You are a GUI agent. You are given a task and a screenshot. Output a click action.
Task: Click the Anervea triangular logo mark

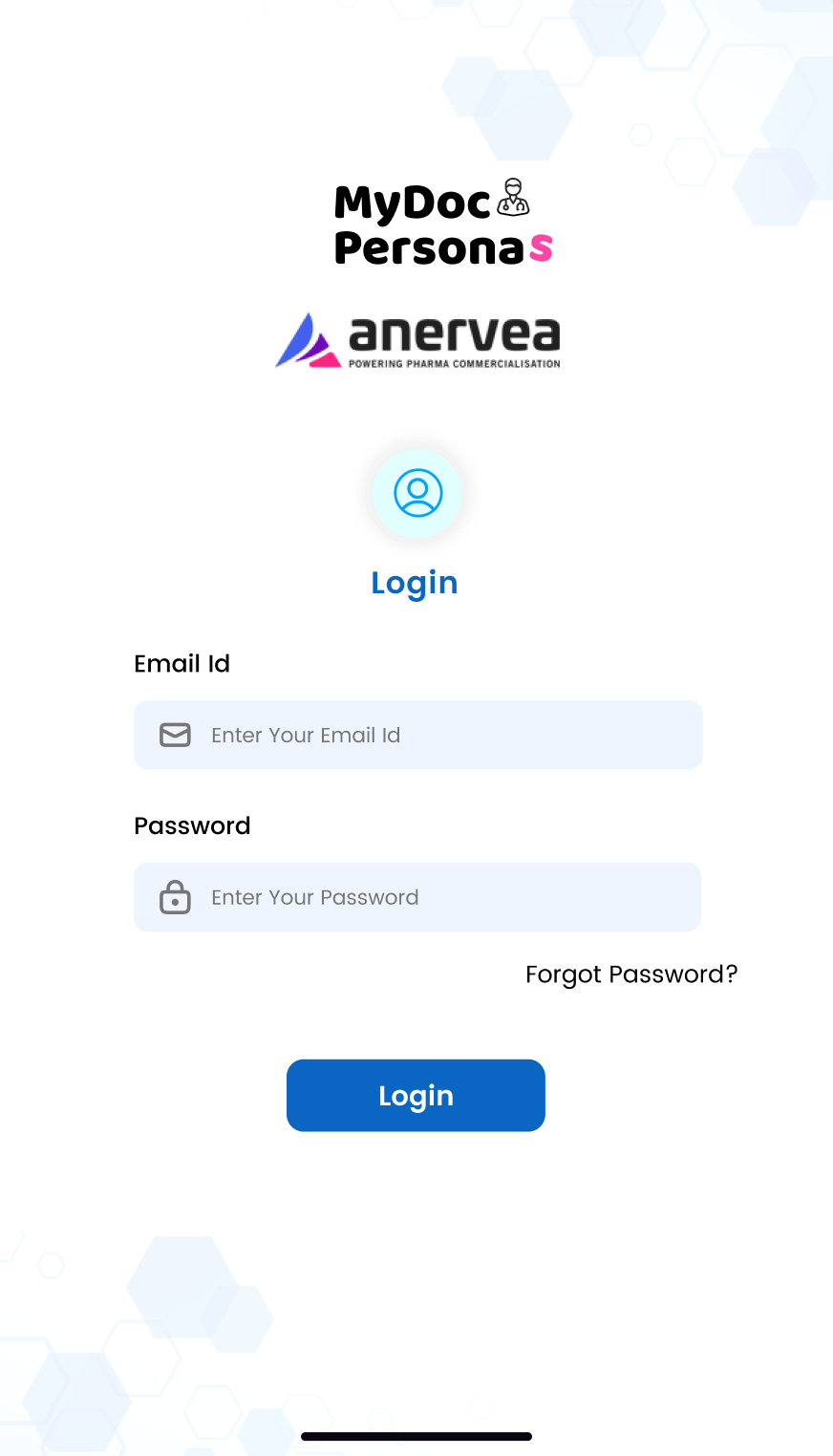(308, 340)
